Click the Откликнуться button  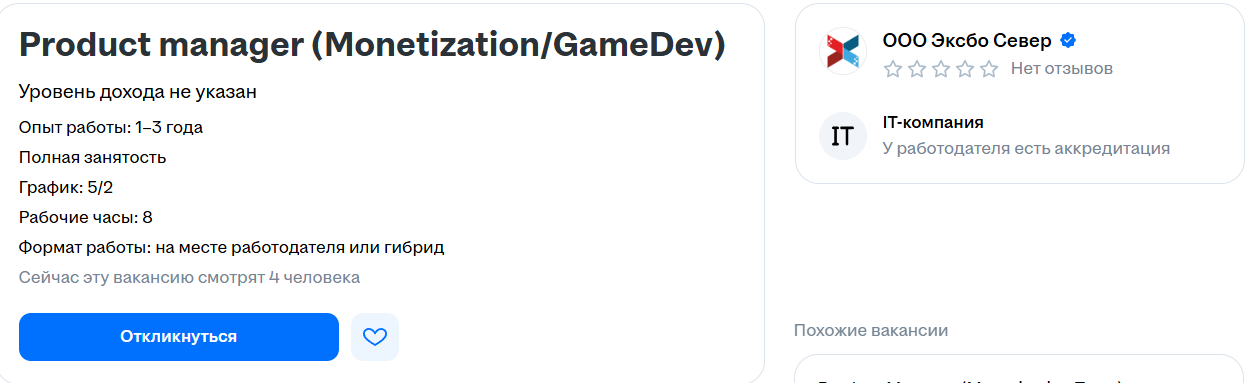179,337
